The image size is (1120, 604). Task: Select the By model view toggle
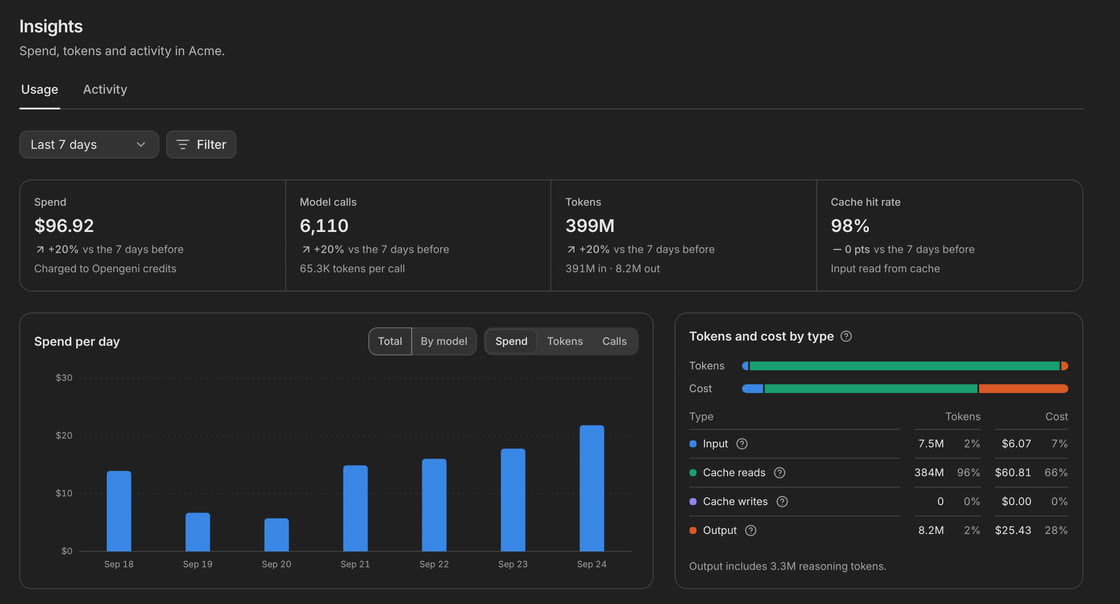(x=444, y=341)
